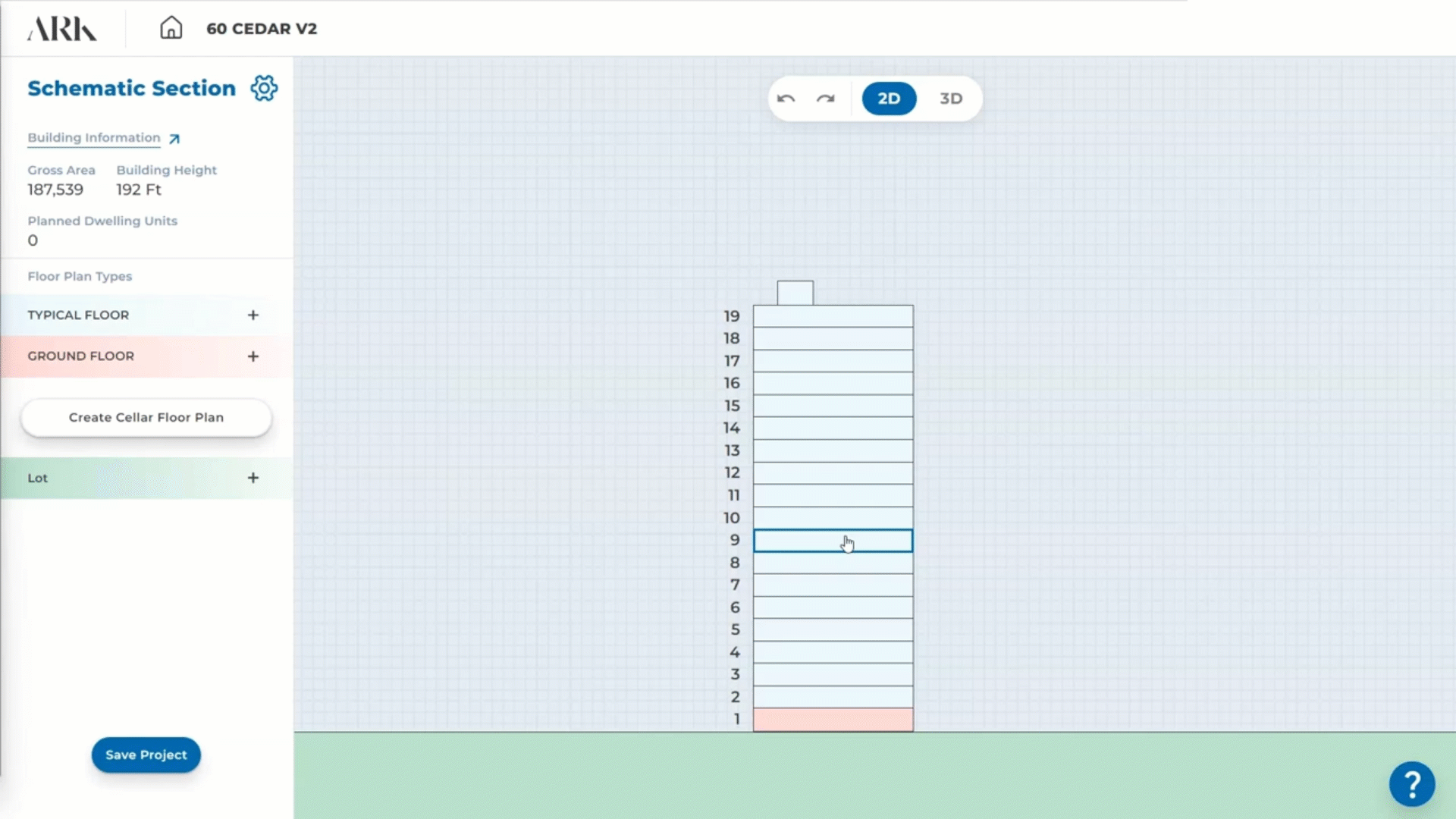Click Create Cellar Floor Plan button

(x=146, y=418)
